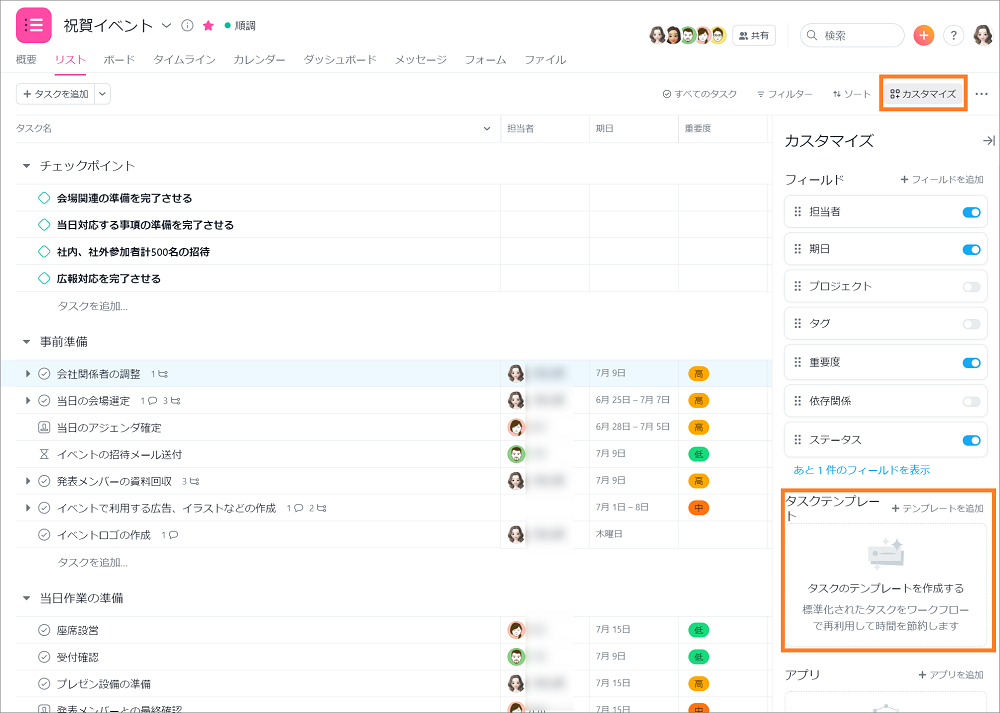
Task: Turn off the 担当者 field toggle
Action: [971, 212]
